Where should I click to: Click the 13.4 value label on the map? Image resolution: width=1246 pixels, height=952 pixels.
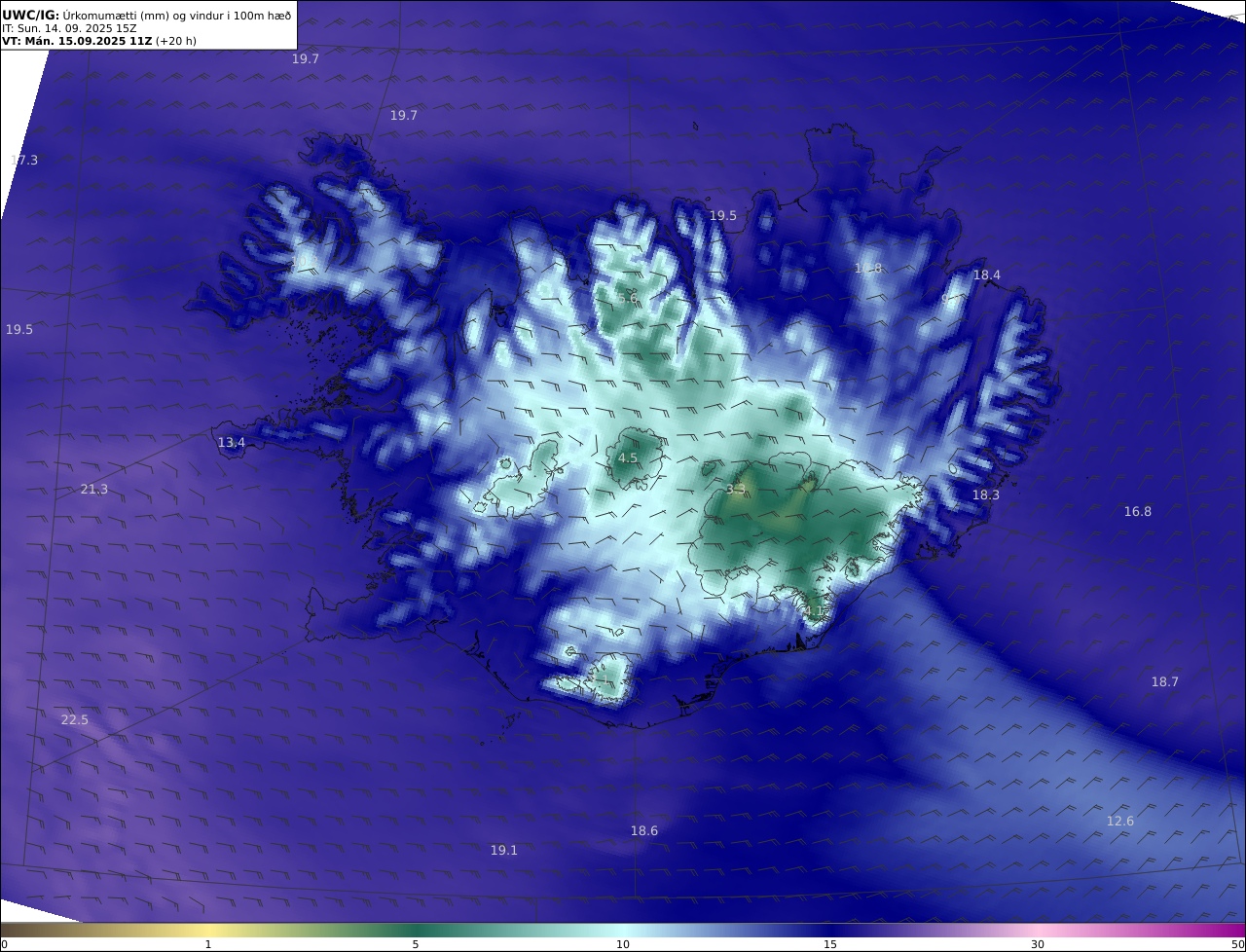tap(231, 443)
